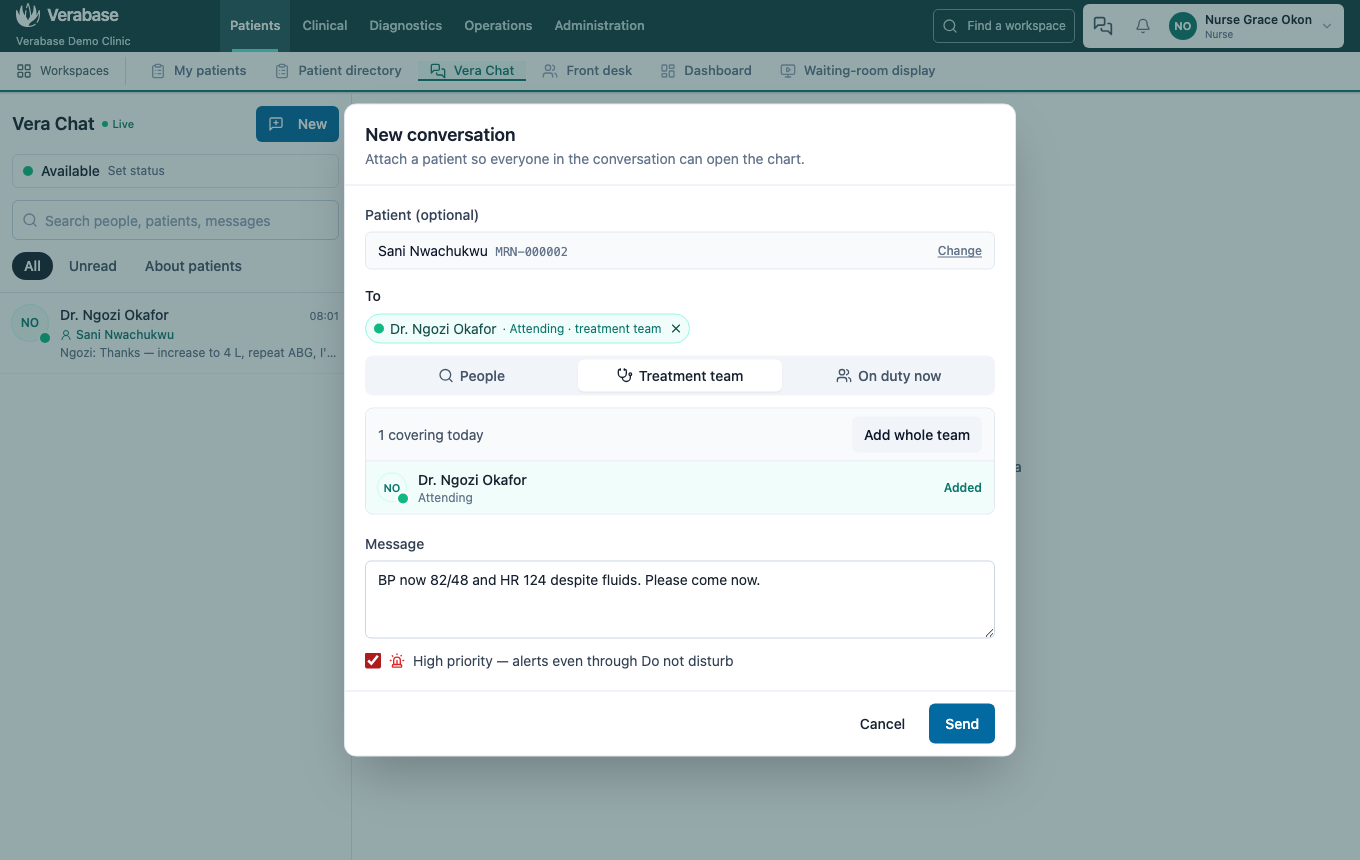Show All conversations filter

pos(32,266)
